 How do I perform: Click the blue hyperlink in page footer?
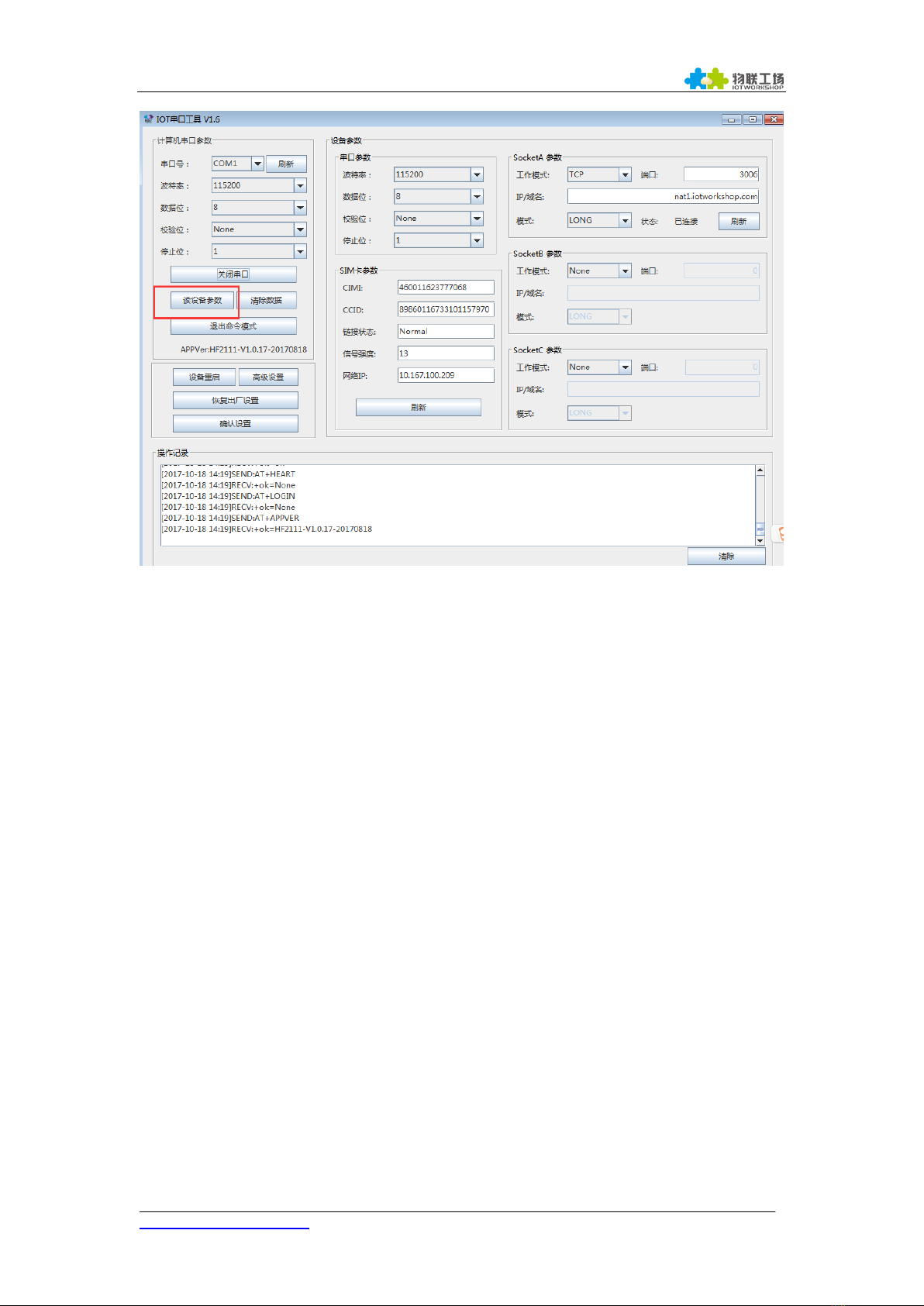(x=224, y=1228)
